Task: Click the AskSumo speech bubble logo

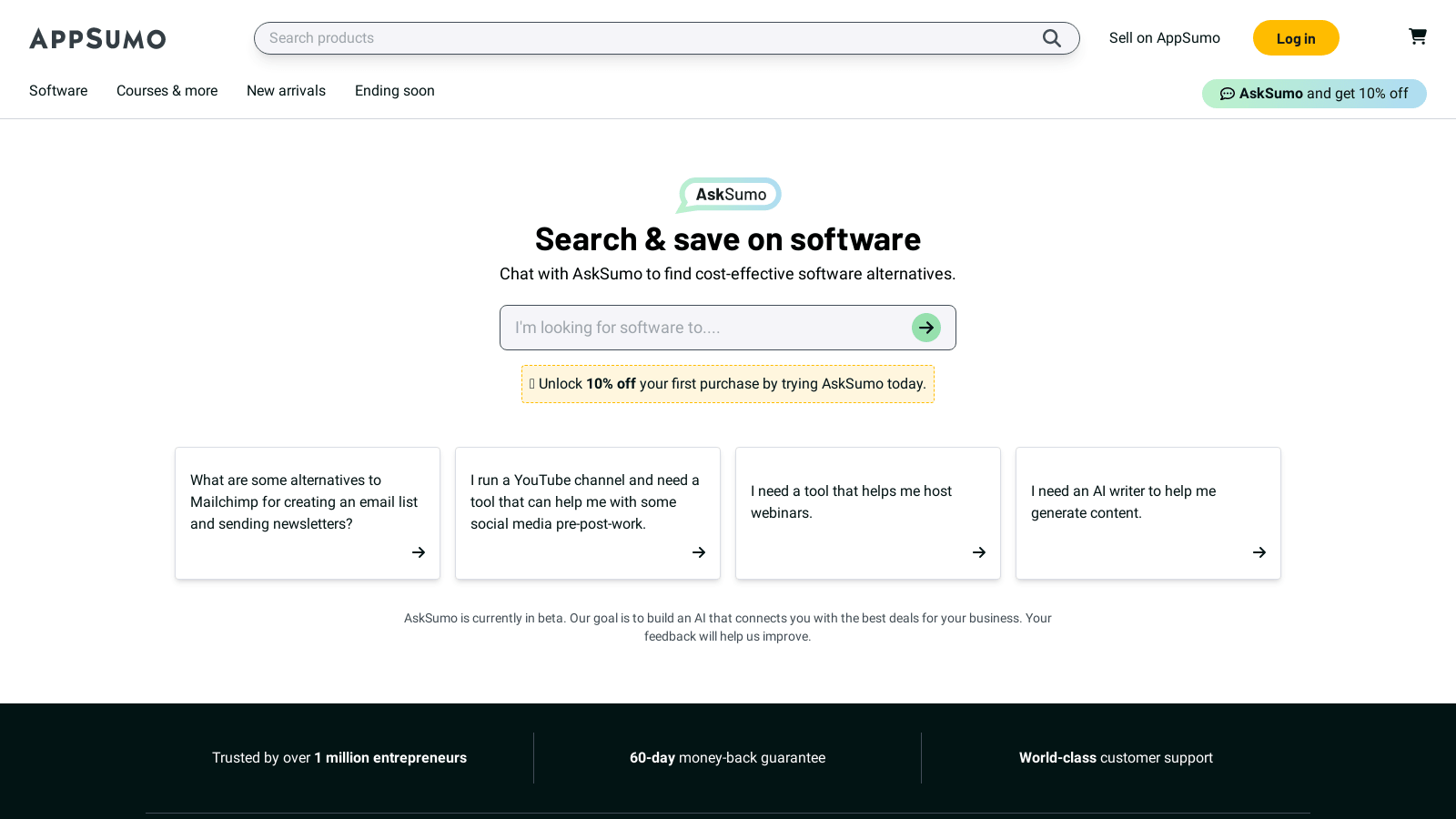Action: coord(728,195)
